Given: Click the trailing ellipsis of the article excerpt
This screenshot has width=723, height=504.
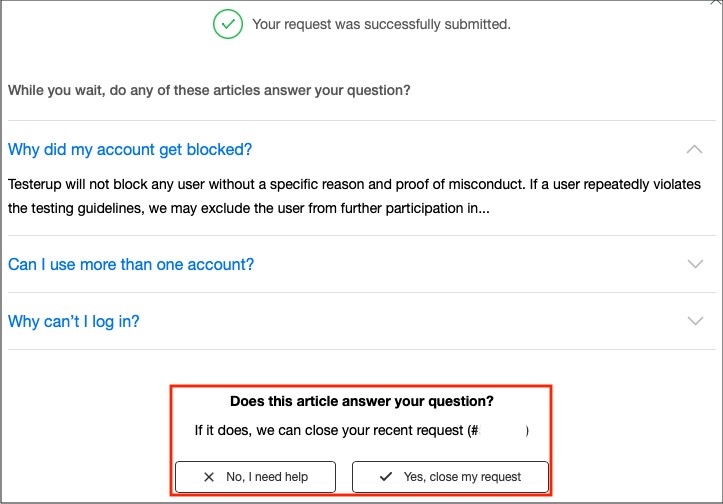Looking at the screenshot, I should (484, 208).
